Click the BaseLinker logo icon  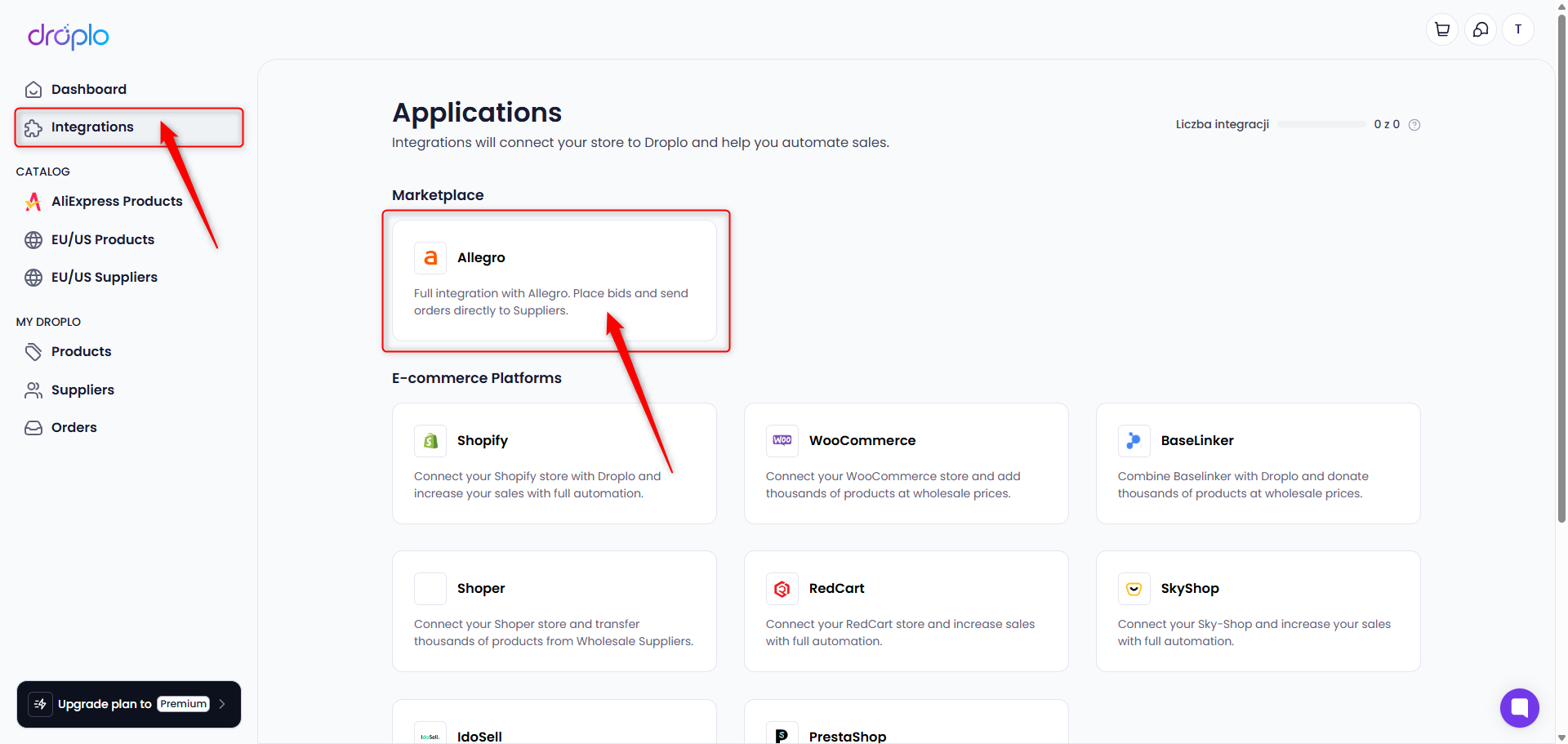tap(1134, 441)
